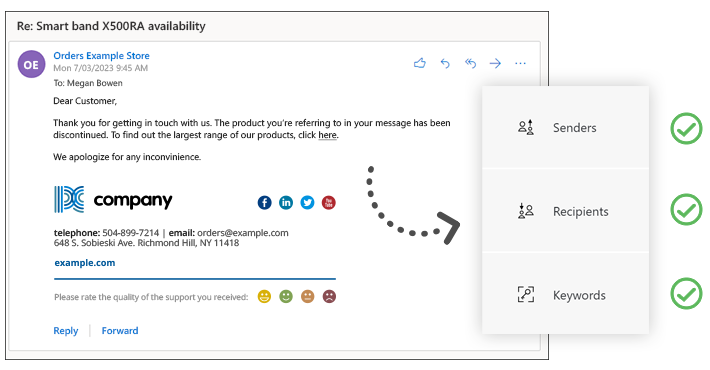Click the subject 'Re: Smart band X500RA availability'
This screenshot has height=370, width=710.
[x=111, y=26]
